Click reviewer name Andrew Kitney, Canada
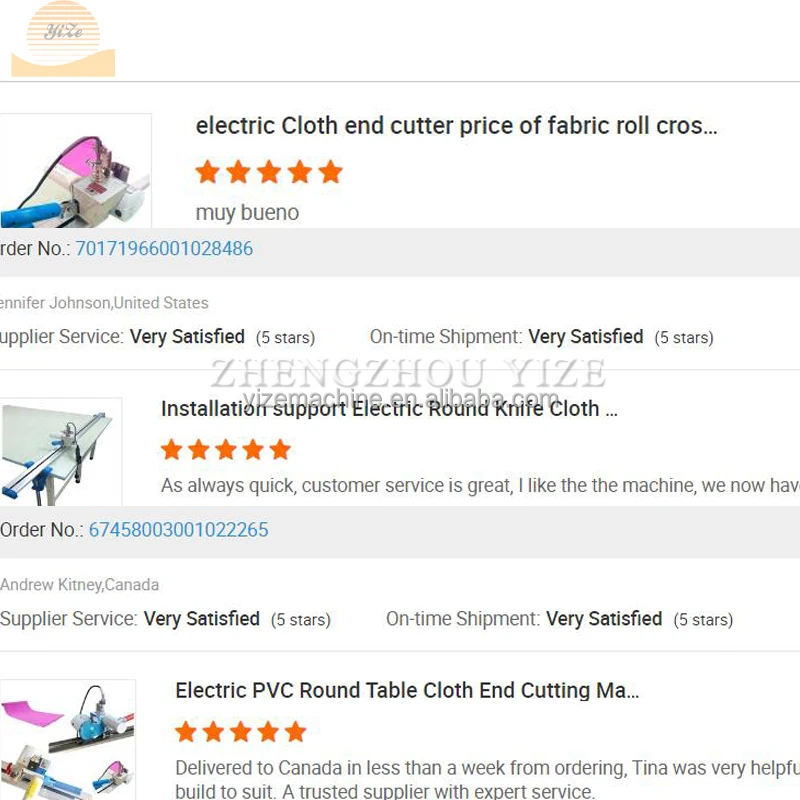 (80, 585)
